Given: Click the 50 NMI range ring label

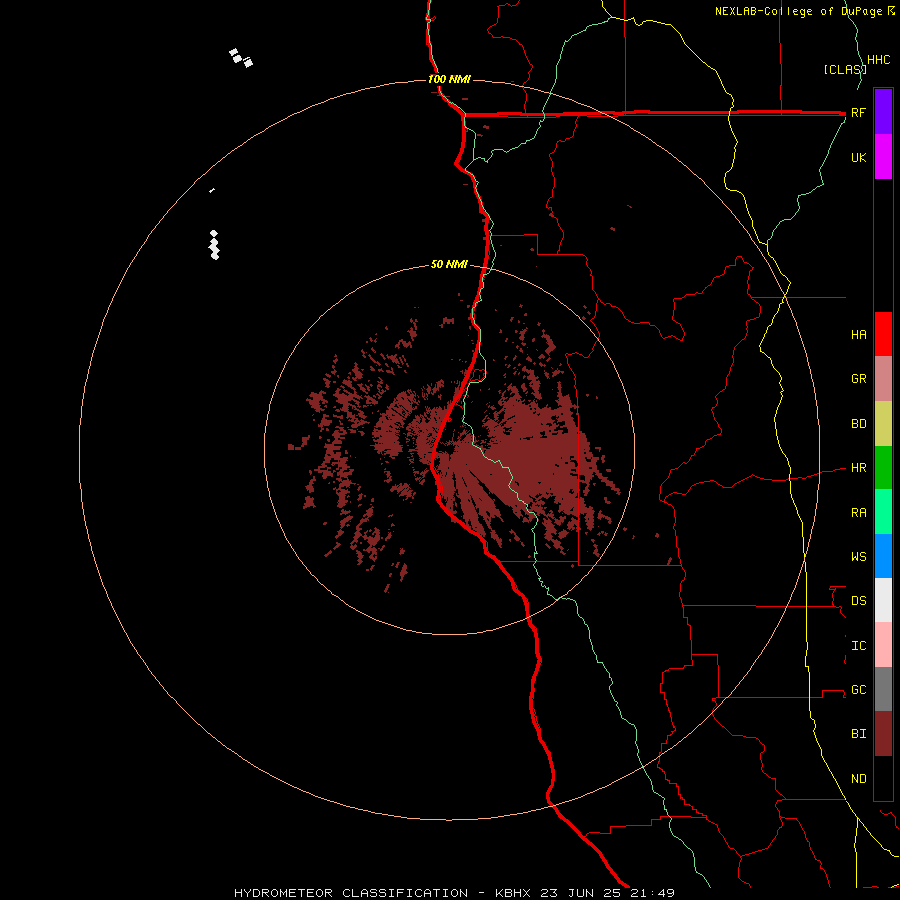Looking at the screenshot, I should pyautogui.click(x=449, y=265).
